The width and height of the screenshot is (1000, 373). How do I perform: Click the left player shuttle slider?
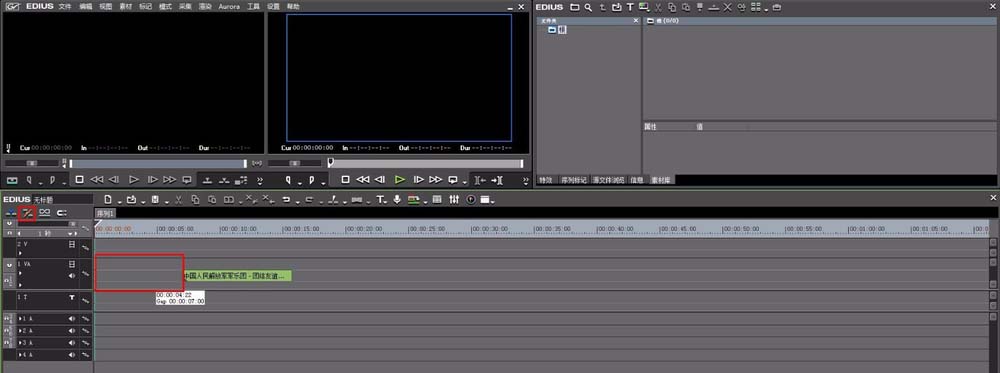pos(32,163)
